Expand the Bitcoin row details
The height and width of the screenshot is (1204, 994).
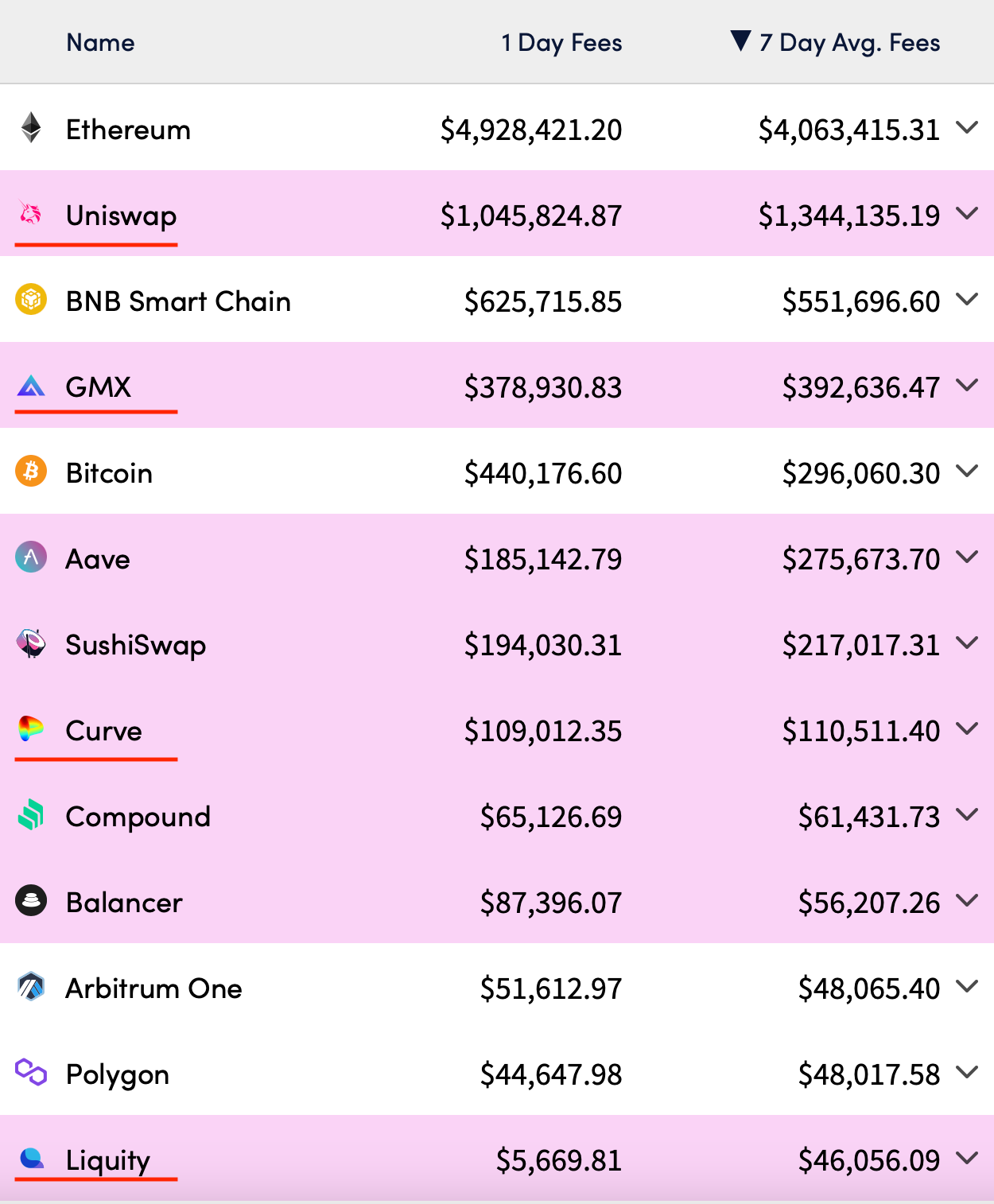pos(967,472)
